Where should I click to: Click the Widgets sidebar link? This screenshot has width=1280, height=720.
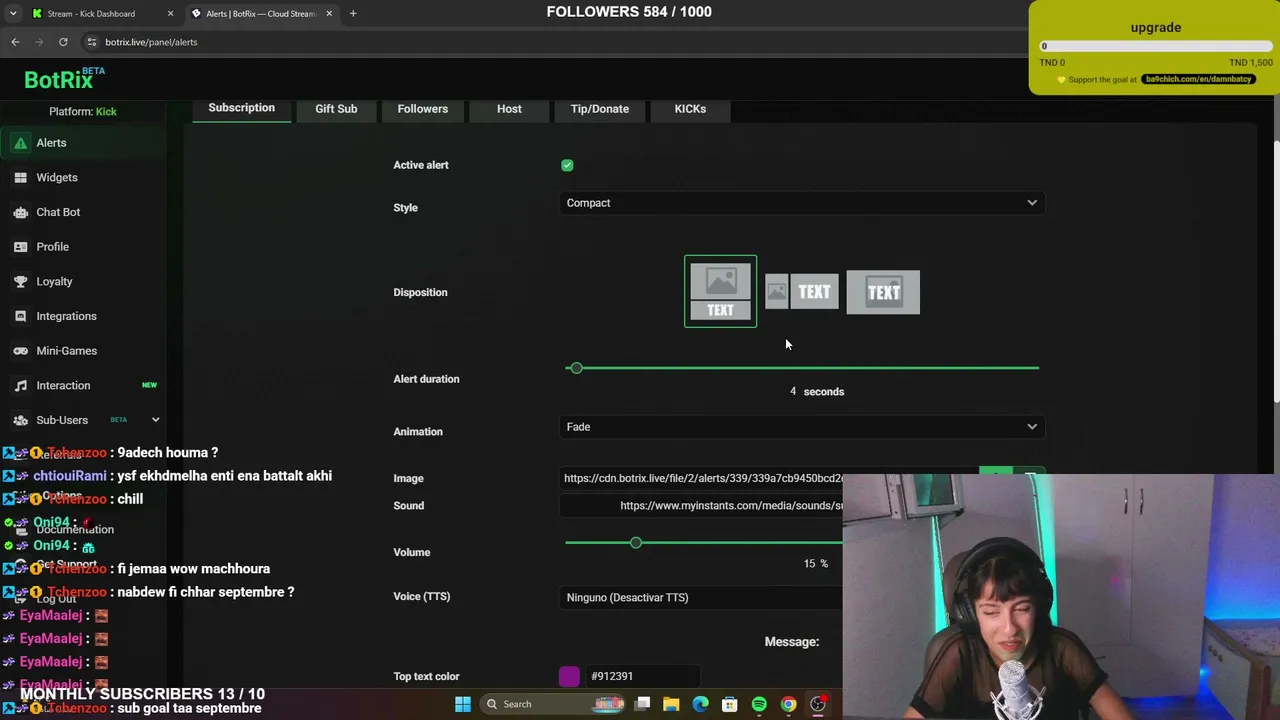click(x=57, y=177)
